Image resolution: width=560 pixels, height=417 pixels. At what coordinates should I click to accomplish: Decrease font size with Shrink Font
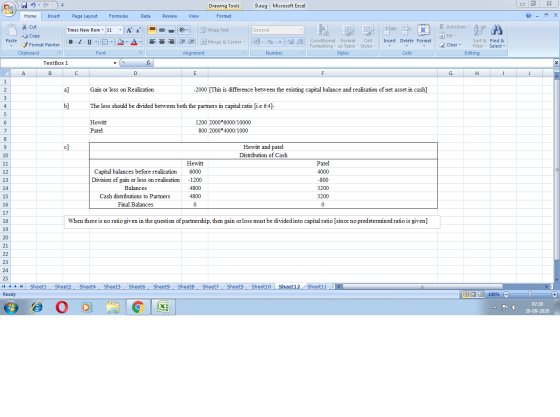pyautogui.click(x=138, y=30)
